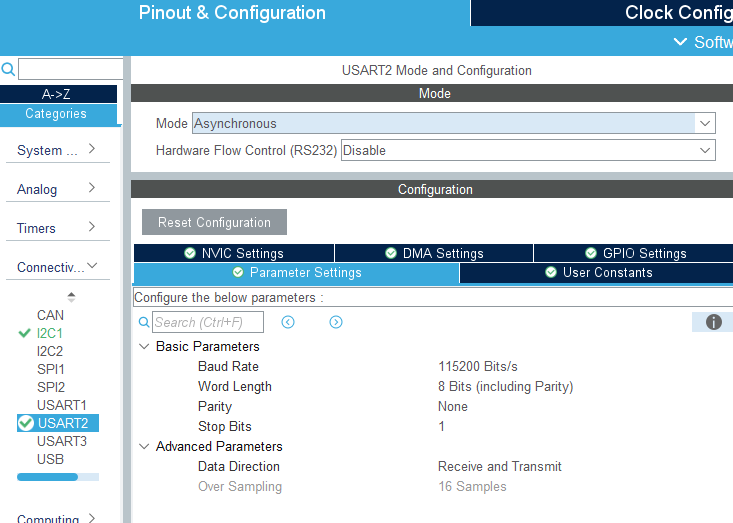
Task: Select the Categories view tab
Action: click(58, 114)
